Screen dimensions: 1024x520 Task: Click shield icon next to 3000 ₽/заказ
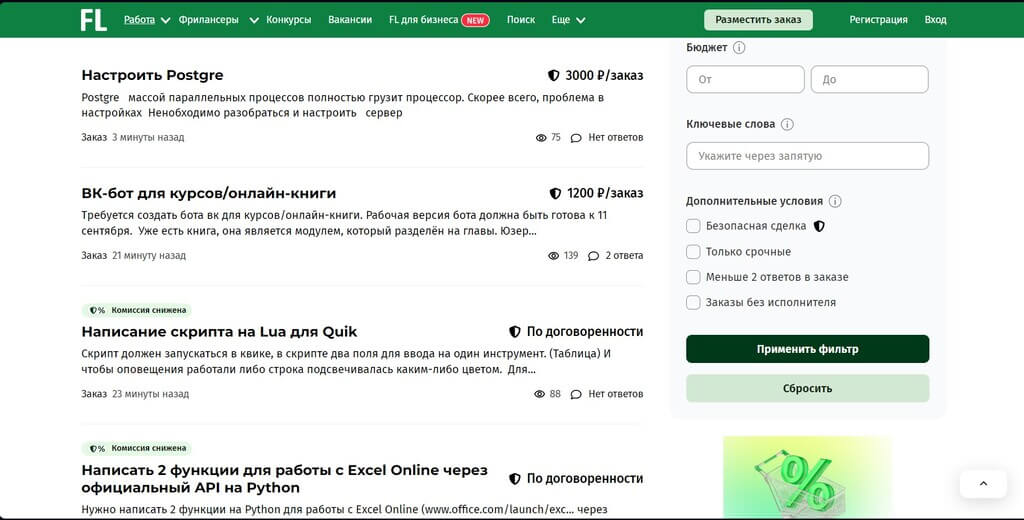click(553, 75)
